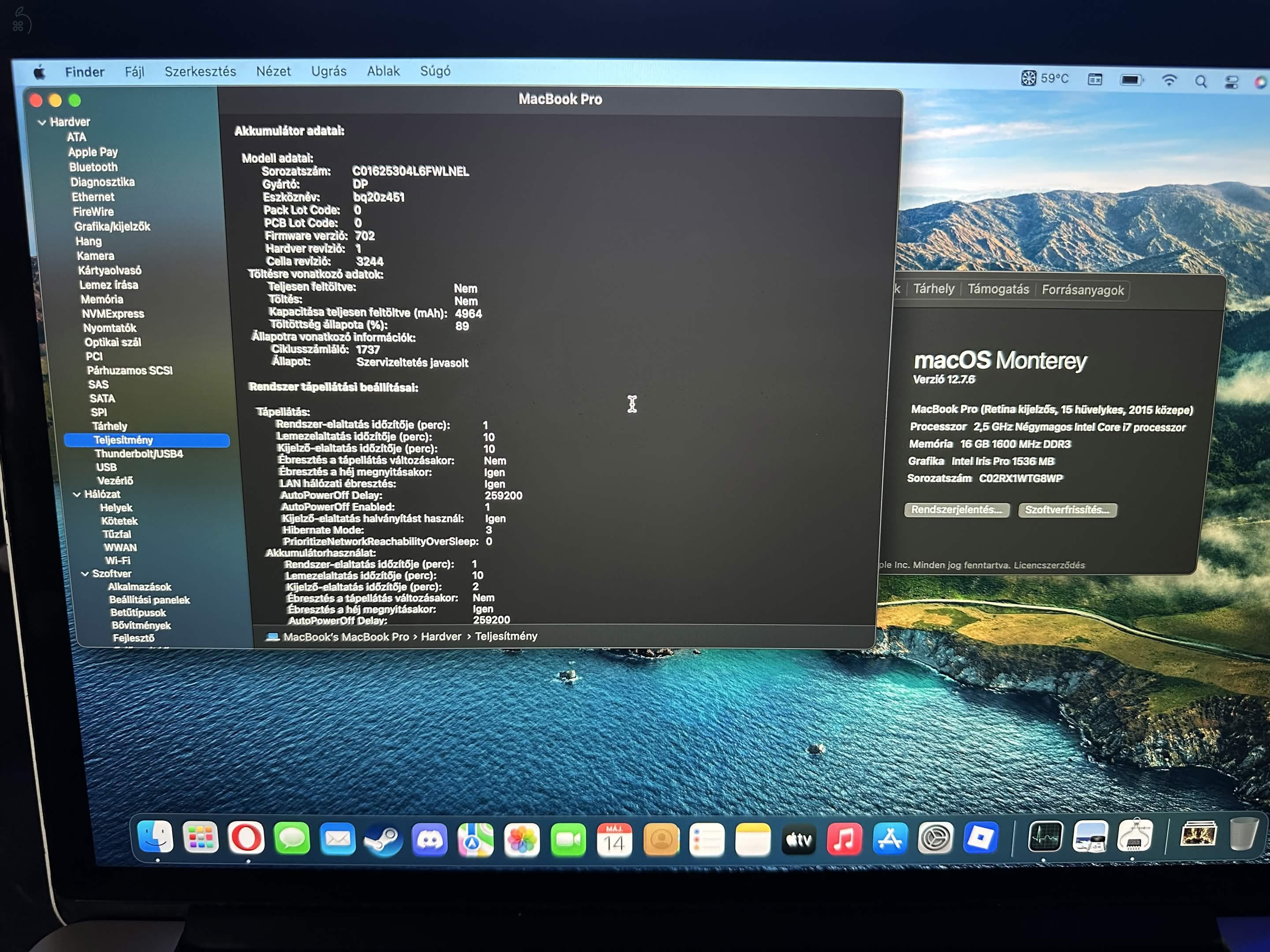This screenshot has width=1270, height=952.
Task: Select Thunderbolt/USB4 in the sidebar
Action: (138, 454)
